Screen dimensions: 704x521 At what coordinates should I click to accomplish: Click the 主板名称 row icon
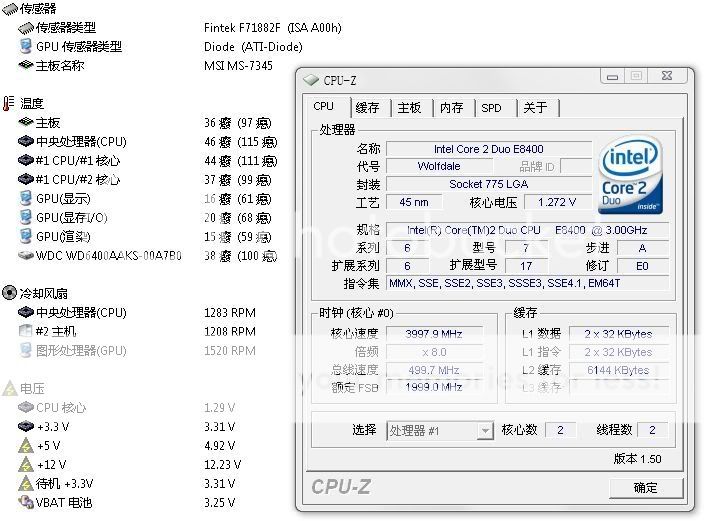tap(26, 65)
